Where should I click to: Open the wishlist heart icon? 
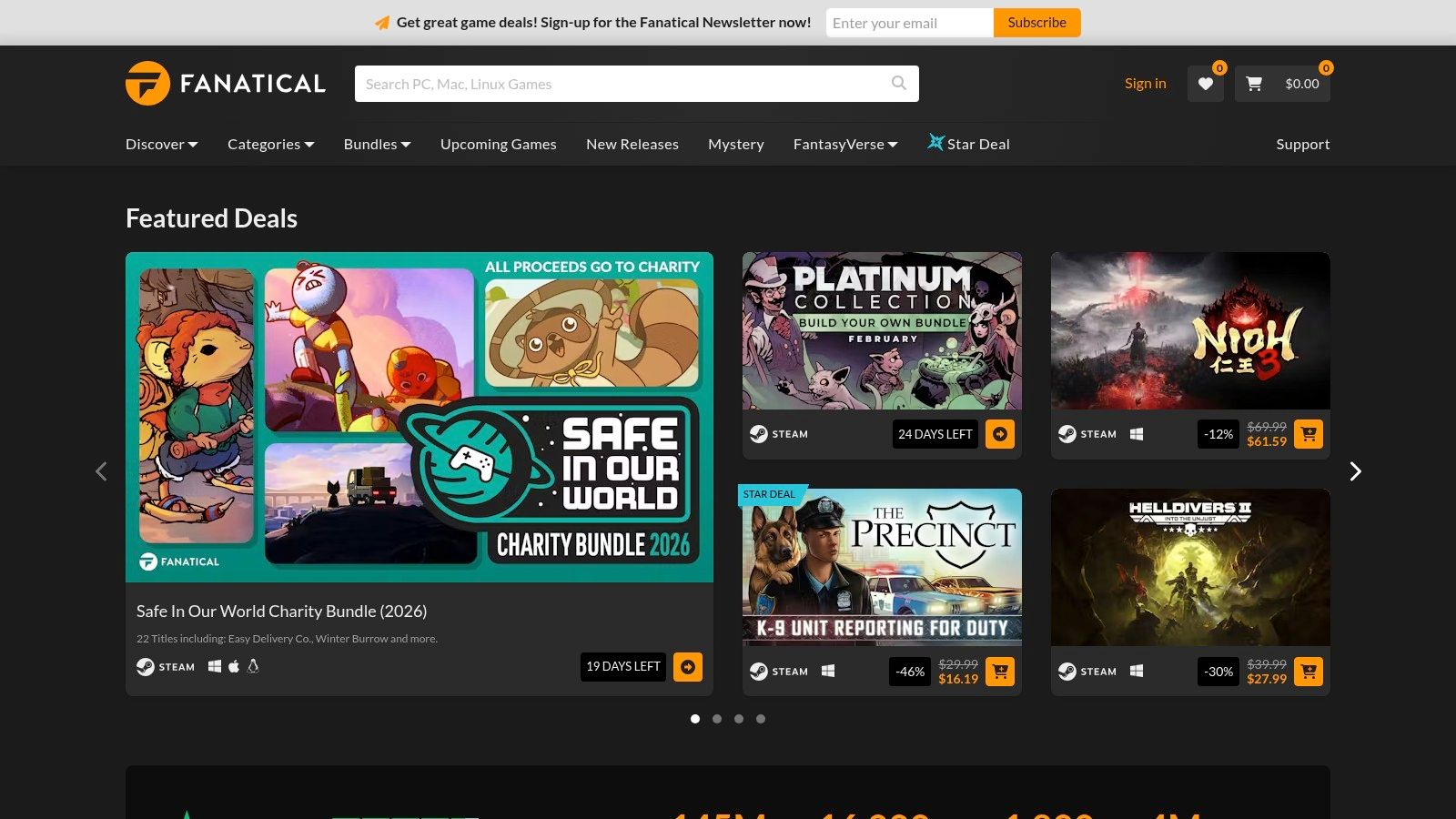(x=1205, y=84)
